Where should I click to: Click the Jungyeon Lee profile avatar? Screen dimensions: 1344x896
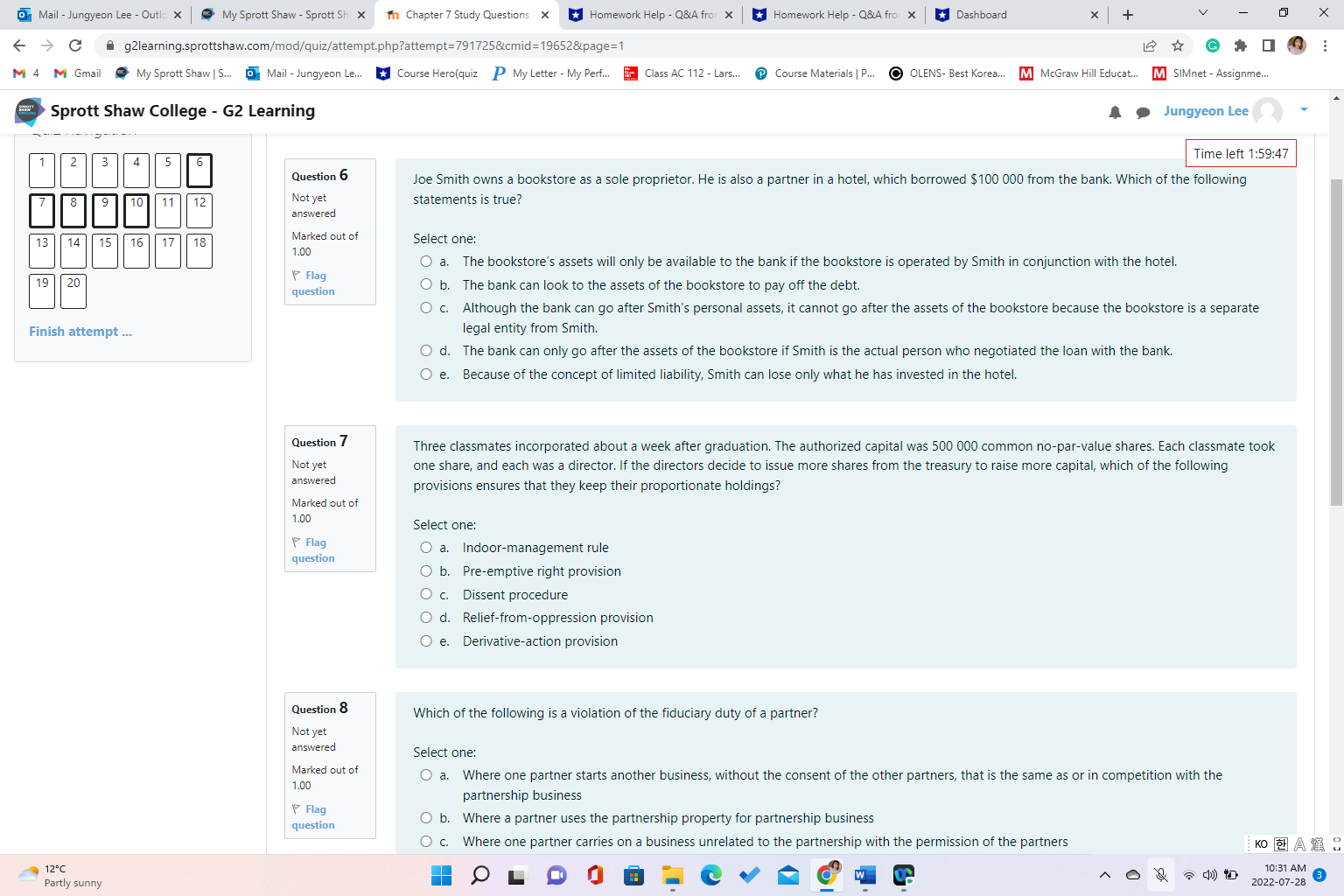tap(1267, 111)
